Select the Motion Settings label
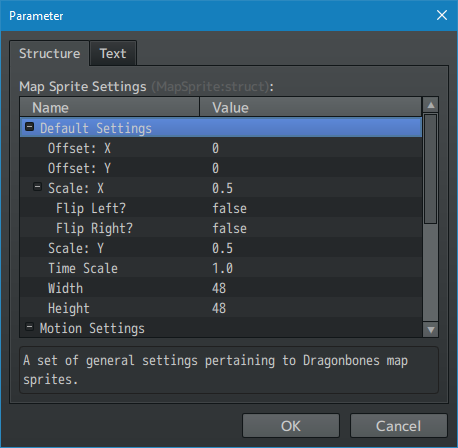 92,328
